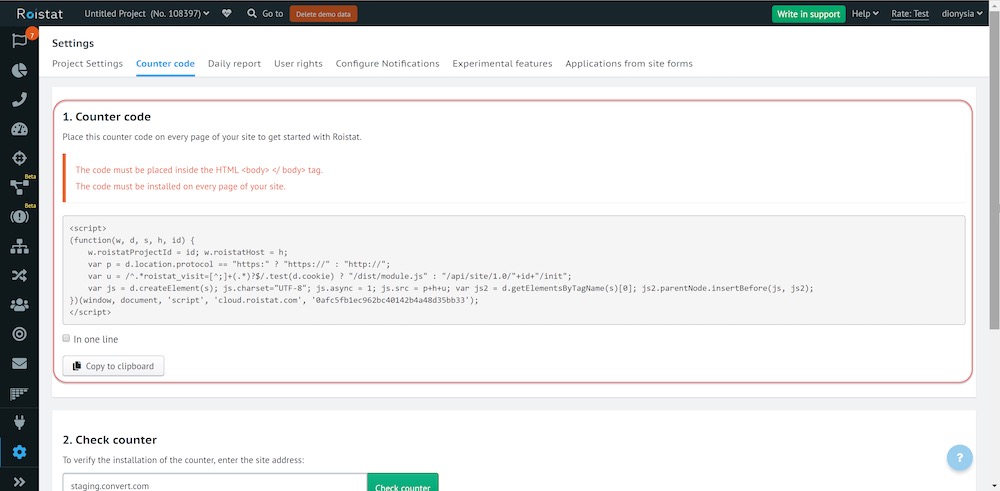
Task: Open the speedometer dashboard icon
Action: click(19, 129)
